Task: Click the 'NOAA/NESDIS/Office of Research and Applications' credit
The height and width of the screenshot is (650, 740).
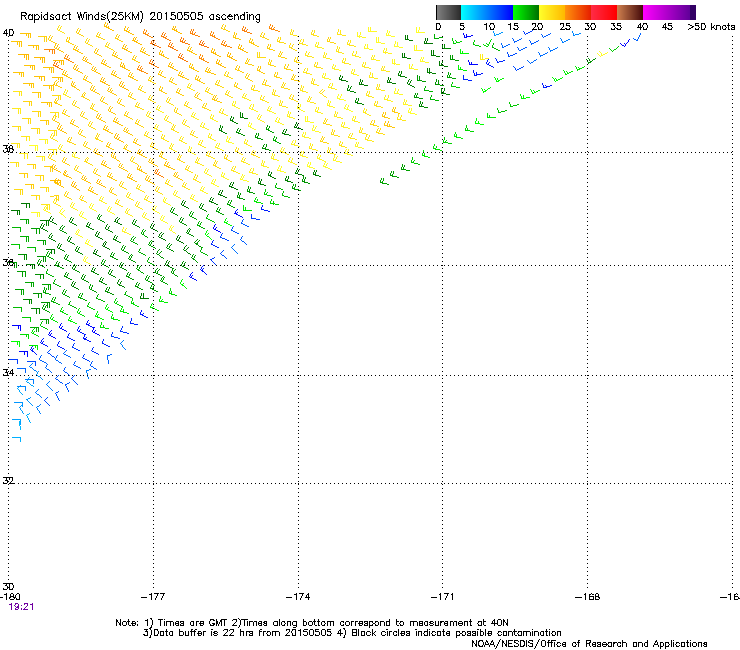Action: tap(589, 644)
